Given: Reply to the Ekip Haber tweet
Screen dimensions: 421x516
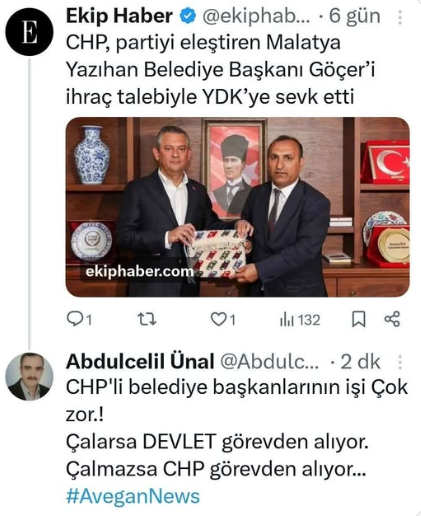Looking at the screenshot, I should click(x=79, y=320).
